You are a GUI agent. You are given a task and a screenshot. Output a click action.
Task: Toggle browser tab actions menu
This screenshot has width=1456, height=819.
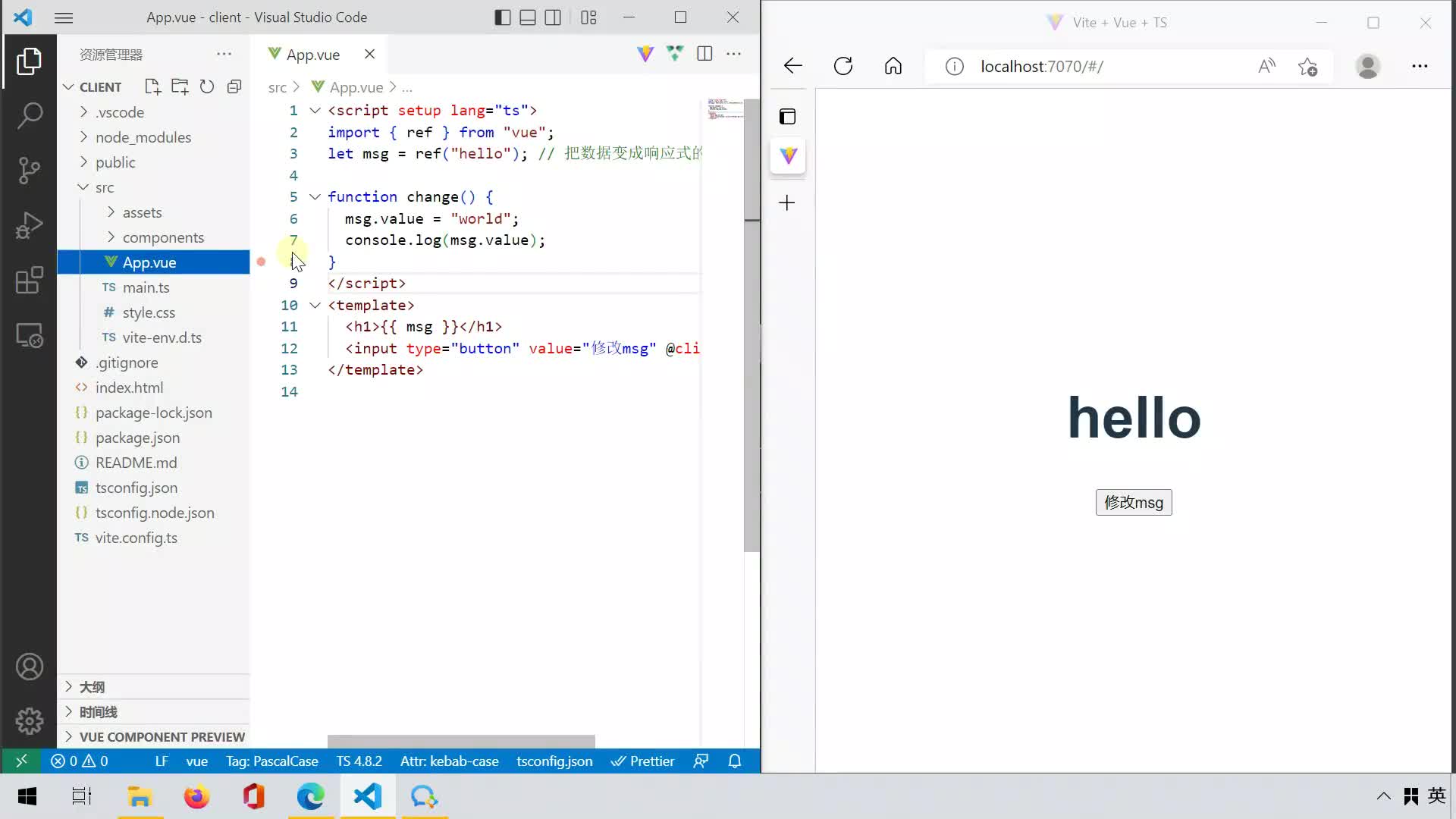[x=787, y=117]
